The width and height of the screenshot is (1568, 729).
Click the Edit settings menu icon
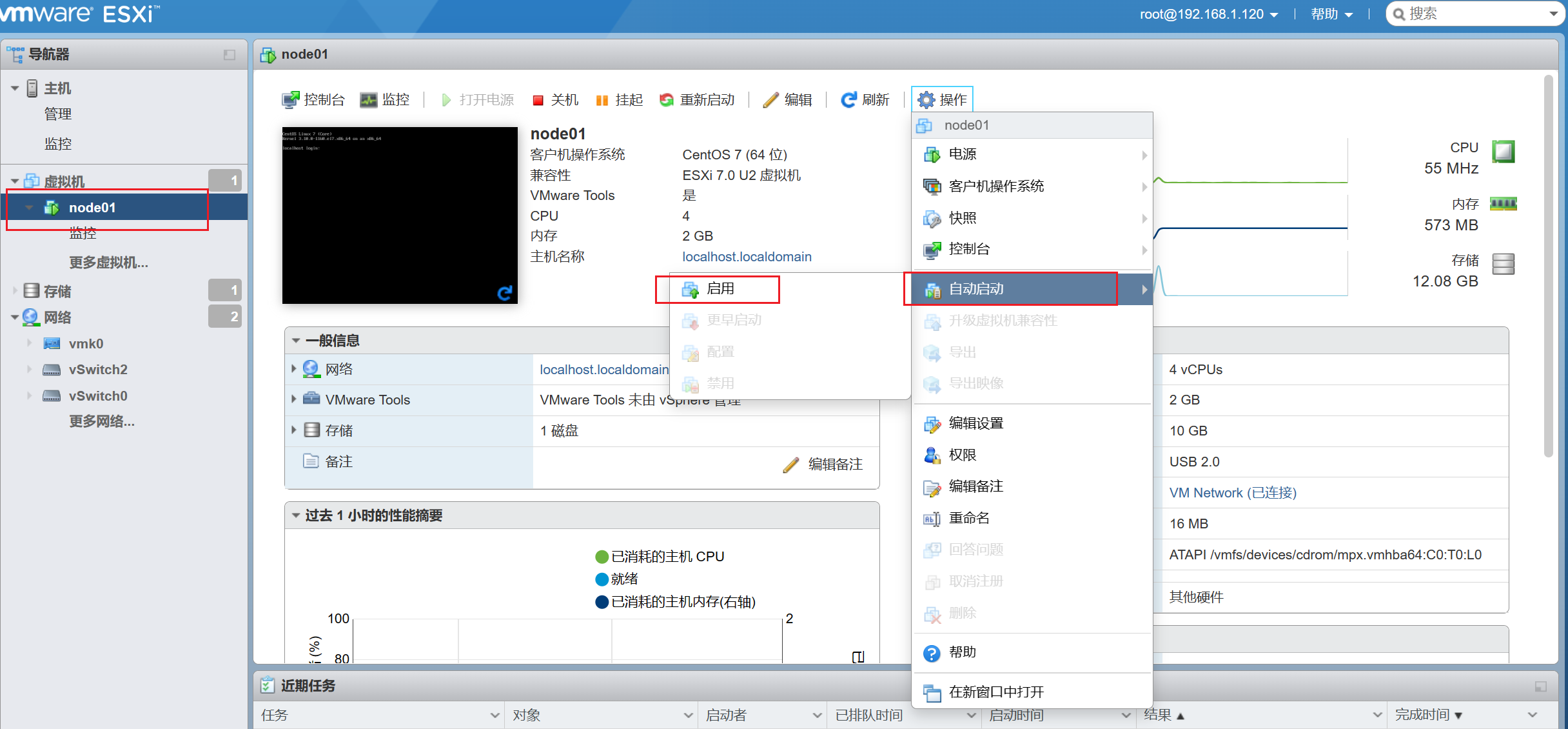coord(932,424)
